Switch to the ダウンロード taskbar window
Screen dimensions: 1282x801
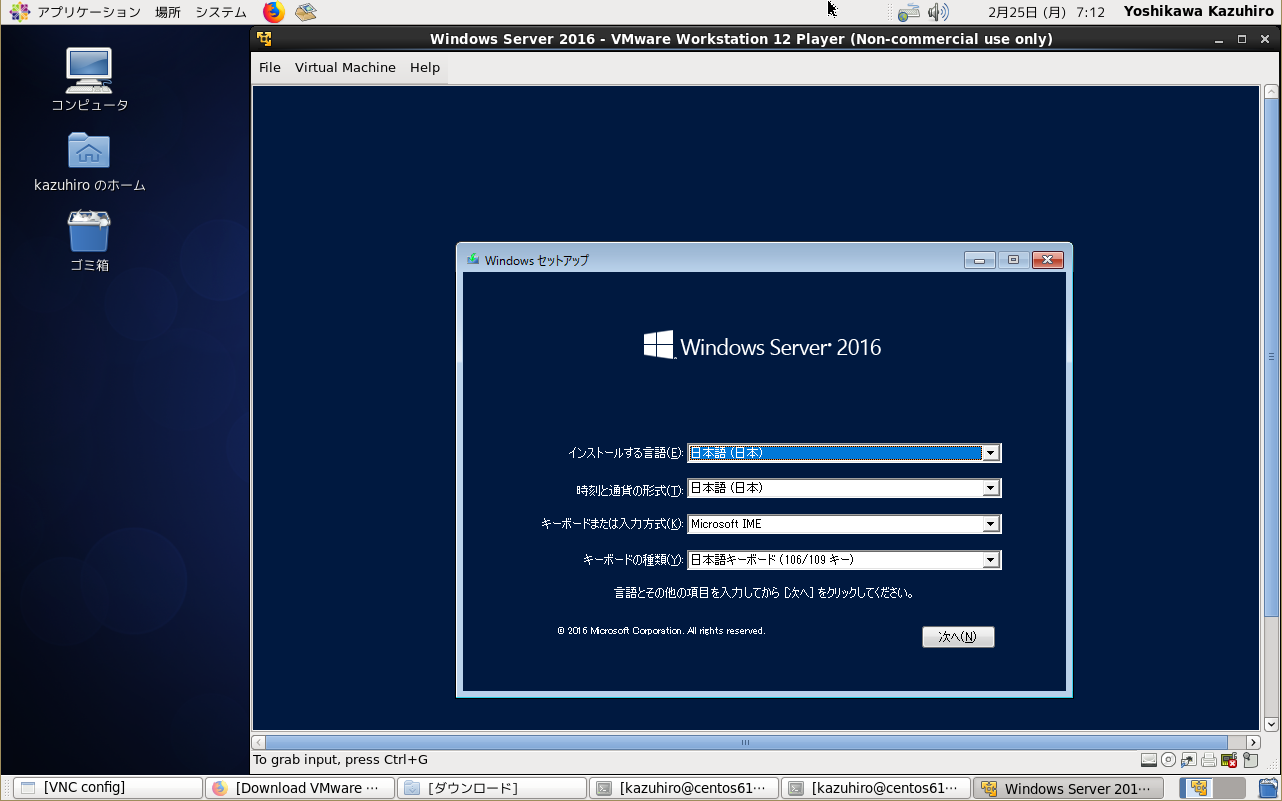(x=491, y=788)
